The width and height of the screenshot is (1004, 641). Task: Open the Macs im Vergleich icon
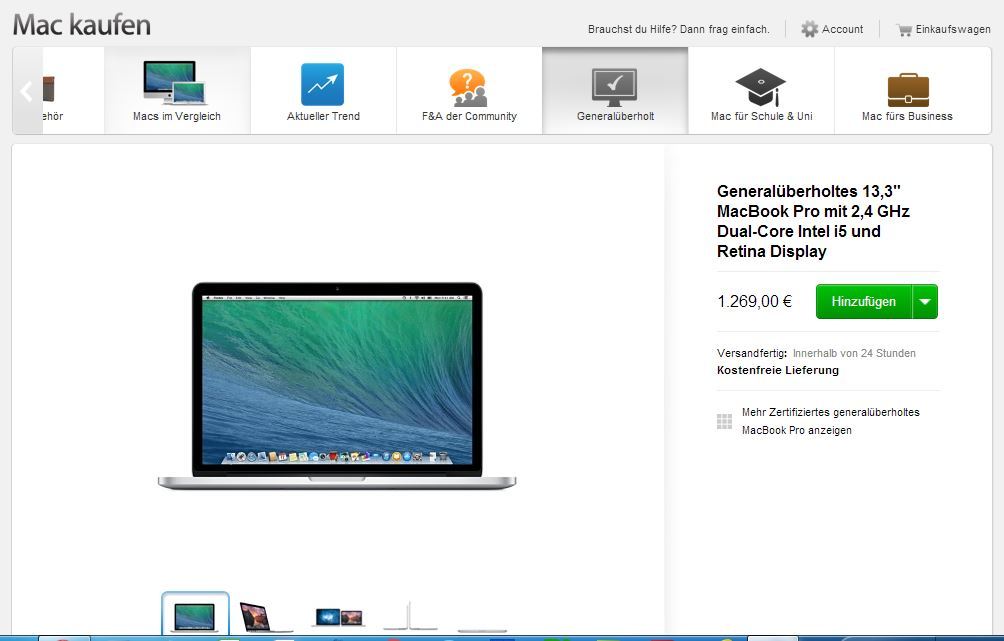(174, 83)
